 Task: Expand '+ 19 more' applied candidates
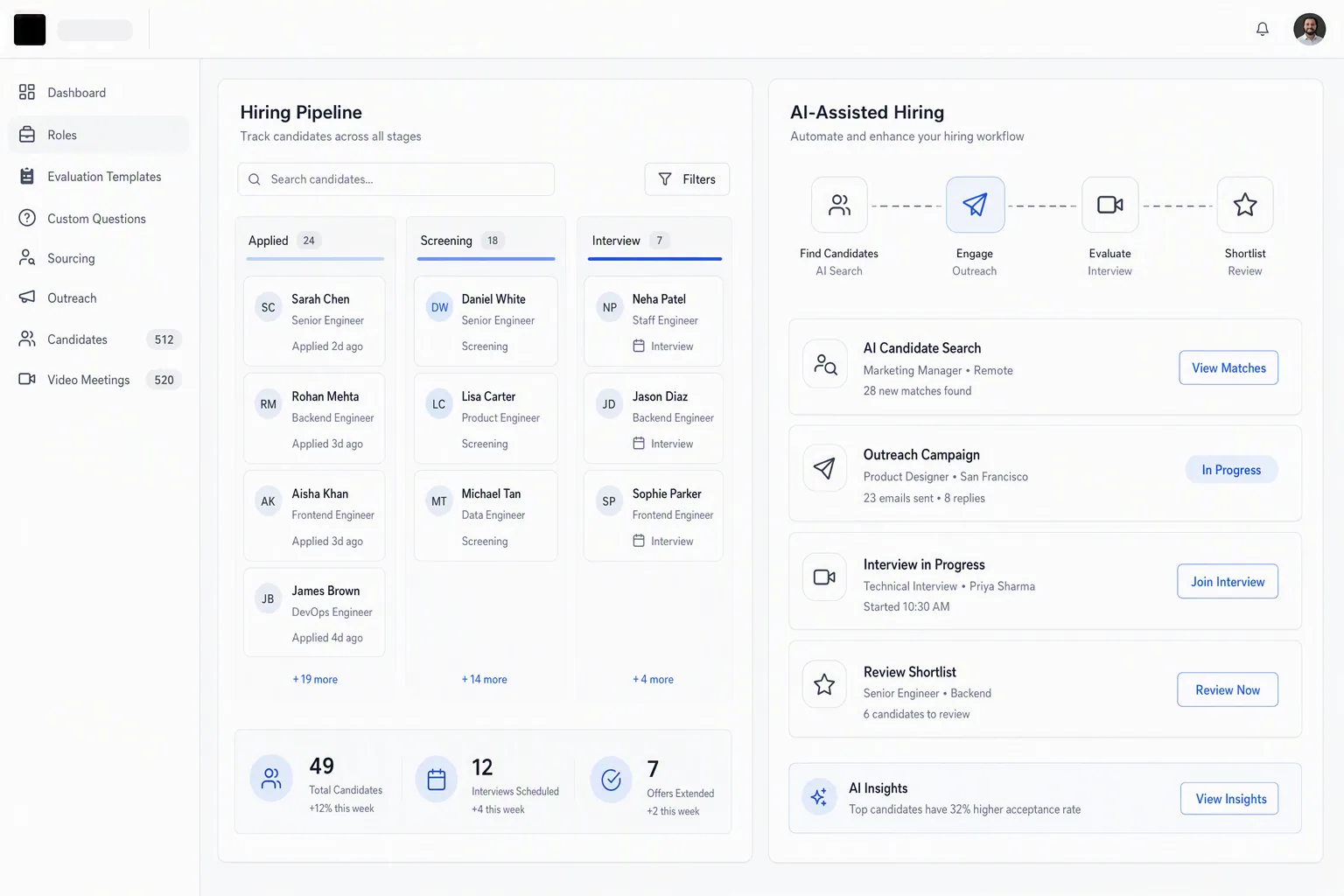315,679
